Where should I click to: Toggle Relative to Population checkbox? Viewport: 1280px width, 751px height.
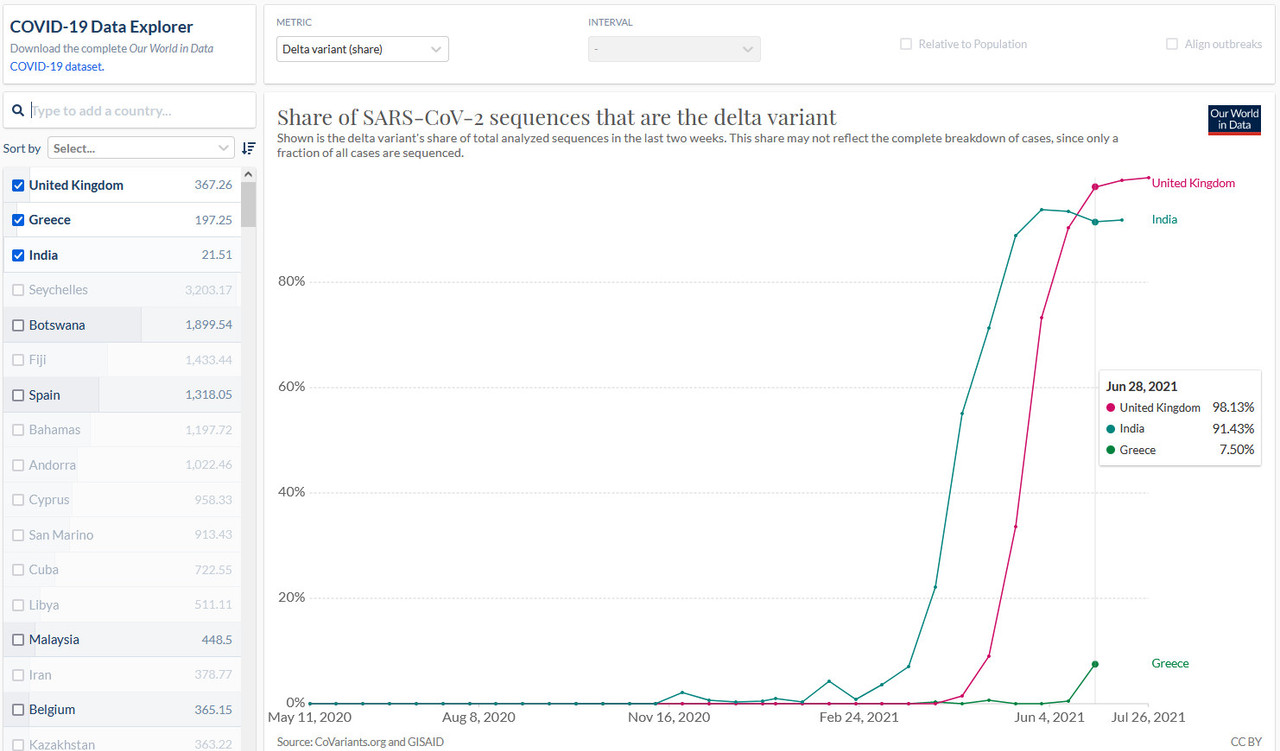(906, 44)
